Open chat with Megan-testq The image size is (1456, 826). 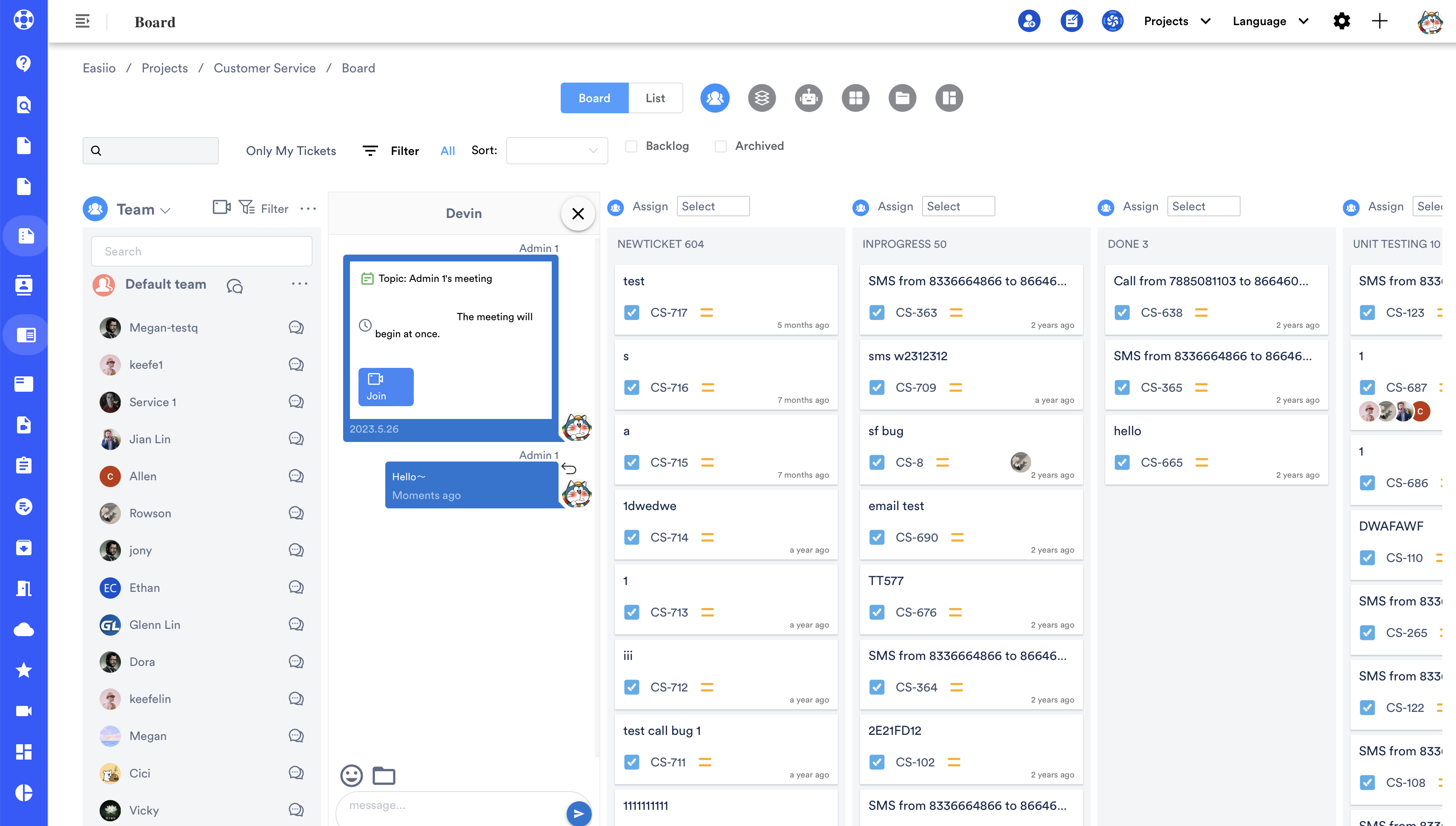tap(296, 327)
